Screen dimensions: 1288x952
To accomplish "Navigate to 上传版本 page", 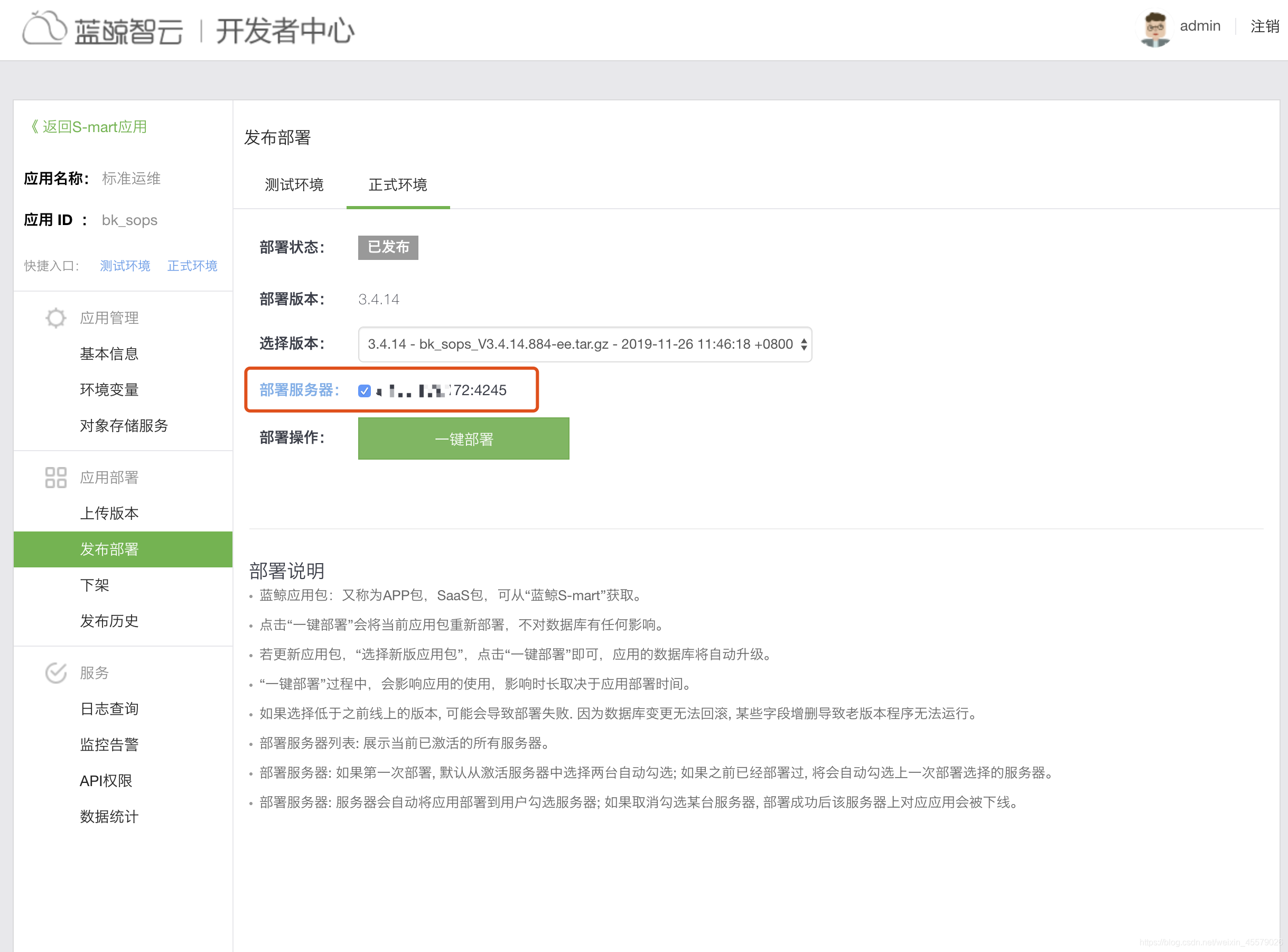I will click(x=109, y=513).
